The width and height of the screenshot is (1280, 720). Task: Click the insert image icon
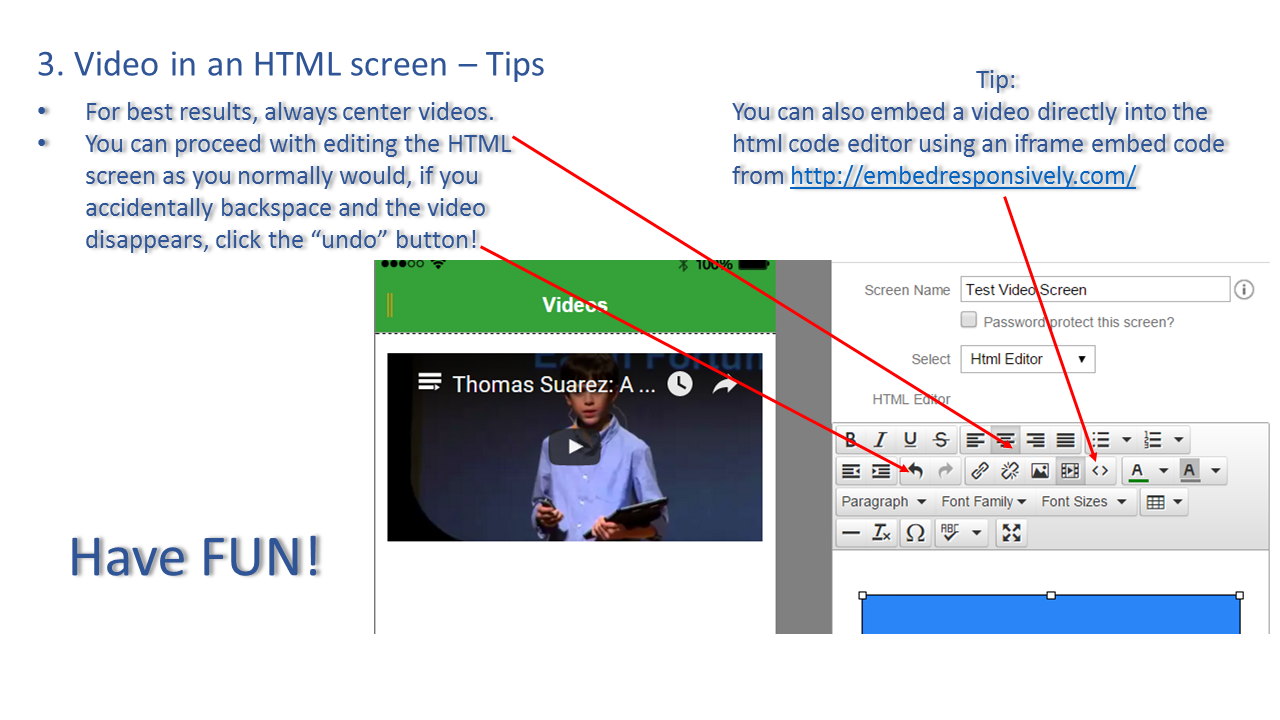click(x=1040, y=471)
